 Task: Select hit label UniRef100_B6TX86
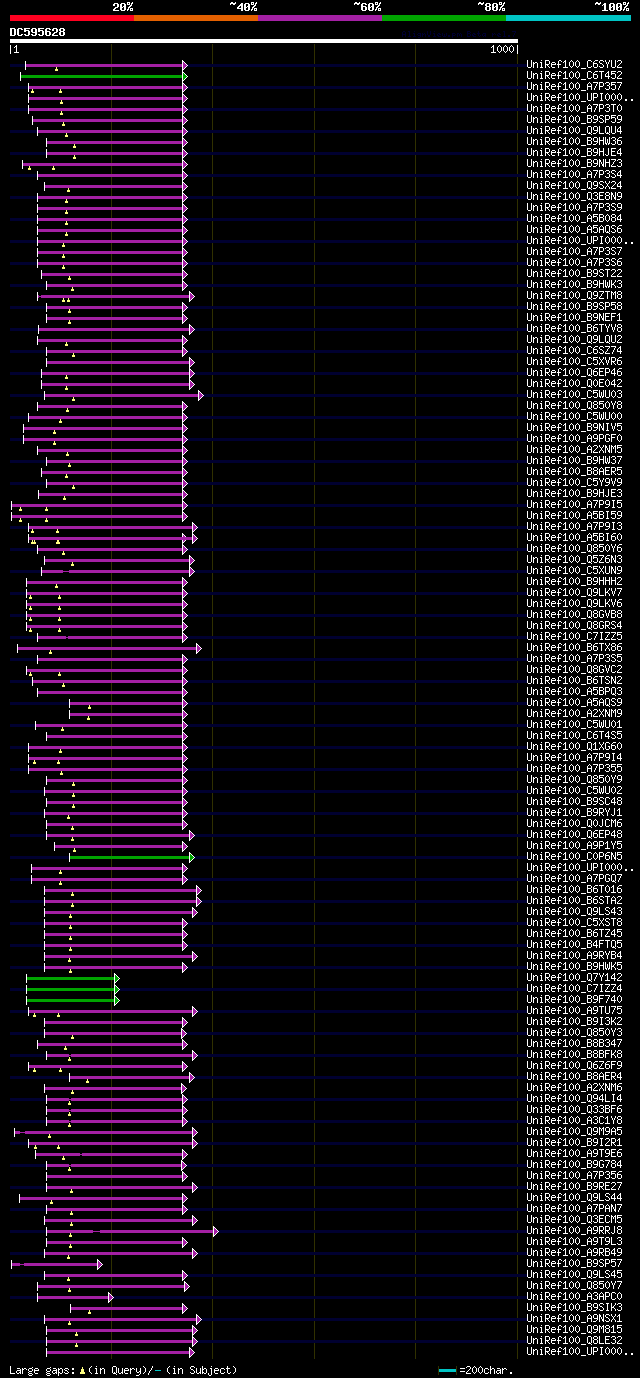(574, 647)
